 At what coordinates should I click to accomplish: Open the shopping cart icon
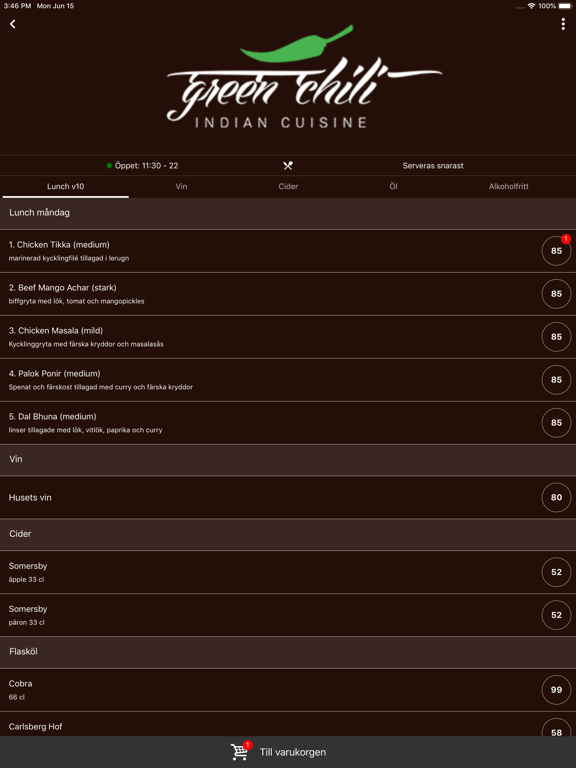(240, 751)
